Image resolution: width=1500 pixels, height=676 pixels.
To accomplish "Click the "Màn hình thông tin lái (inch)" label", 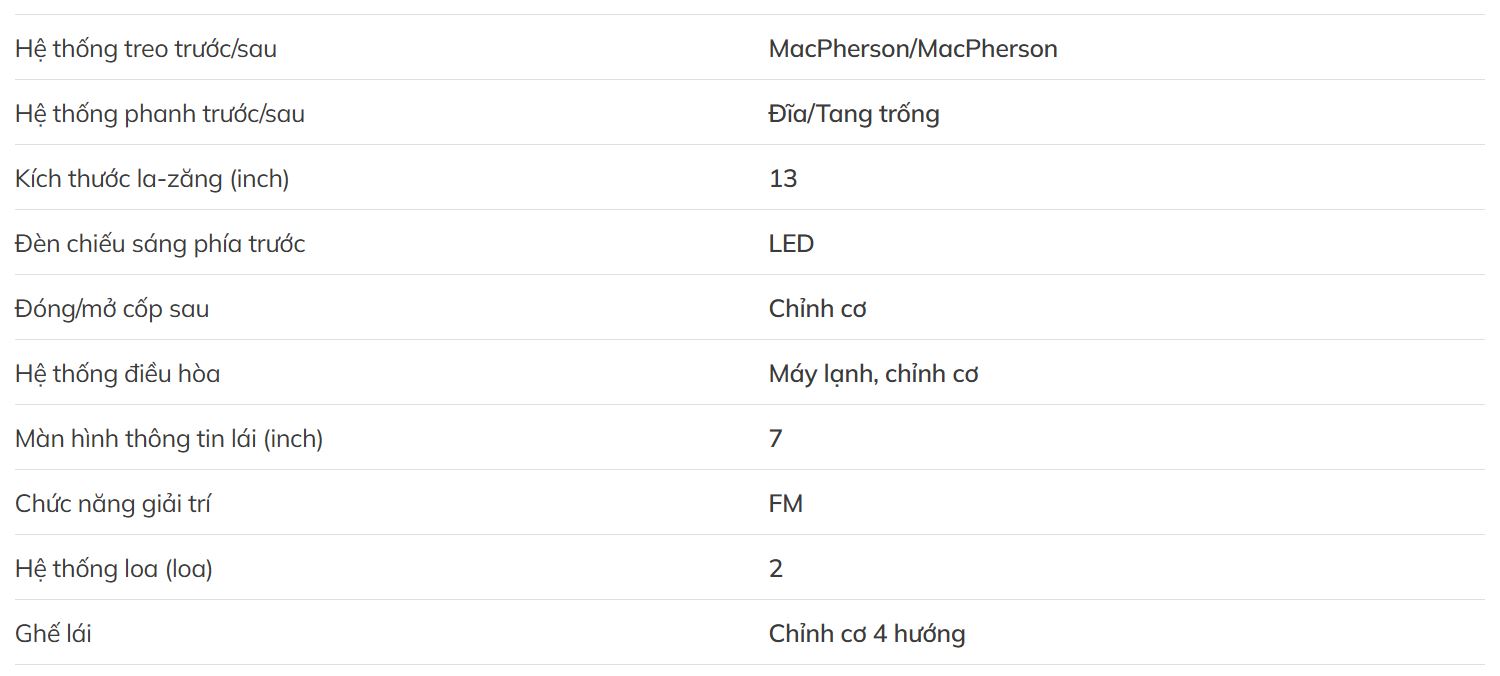I will (169, 439).
